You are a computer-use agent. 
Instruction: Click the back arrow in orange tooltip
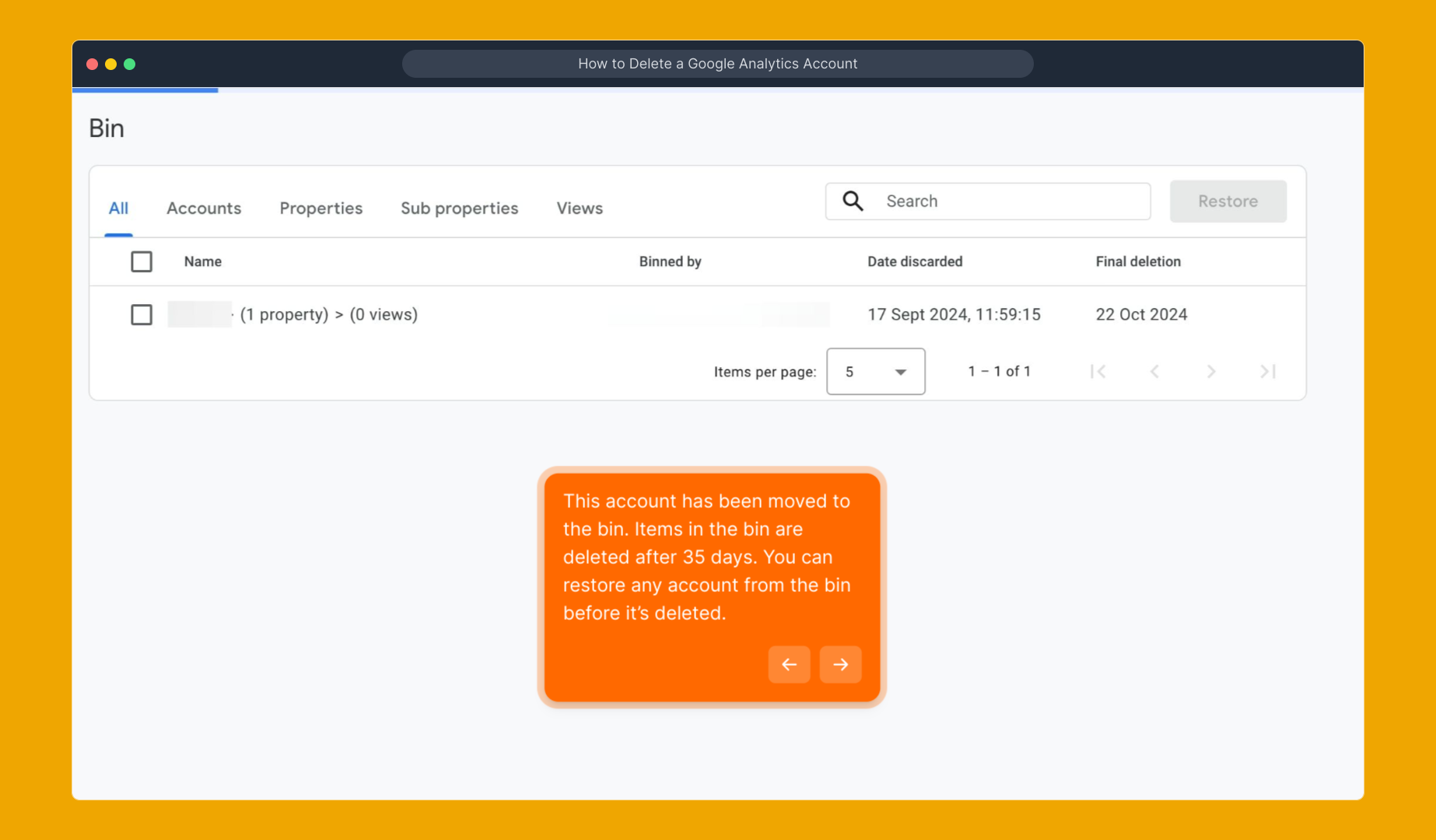coord(789,664)
